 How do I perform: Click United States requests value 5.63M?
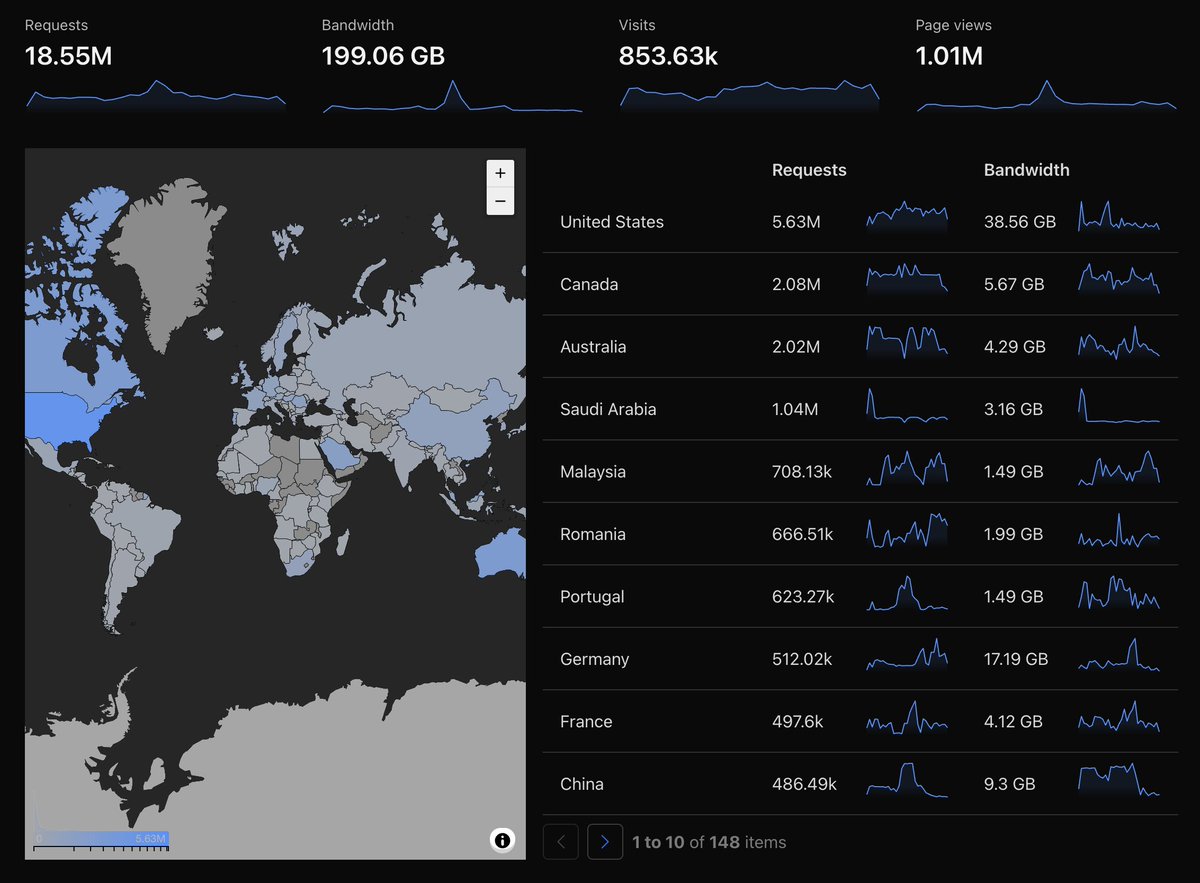(796, 222)
